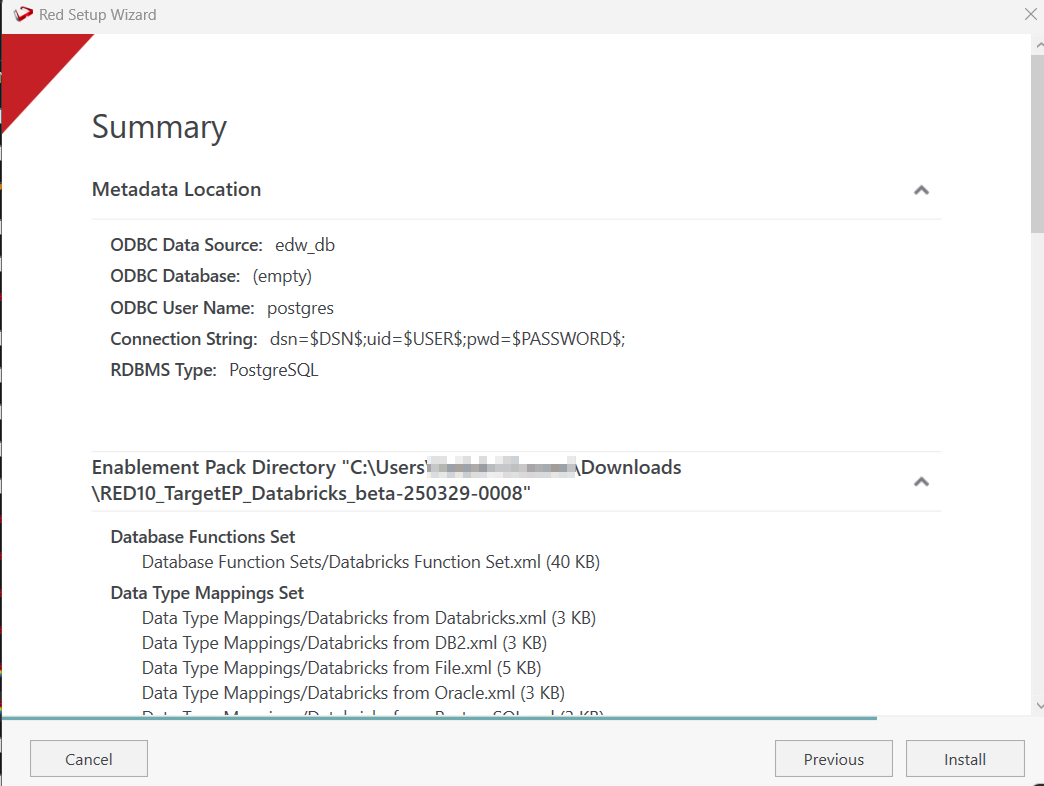This screenshot has width=1044, height=786.
Task: Cancel the setup wizard
Action: click(89, 759)
